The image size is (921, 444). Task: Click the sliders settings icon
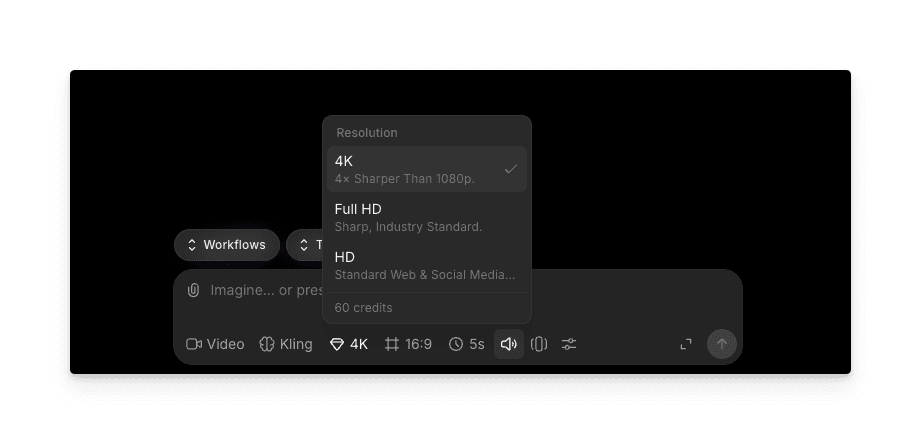coord(569,344)
